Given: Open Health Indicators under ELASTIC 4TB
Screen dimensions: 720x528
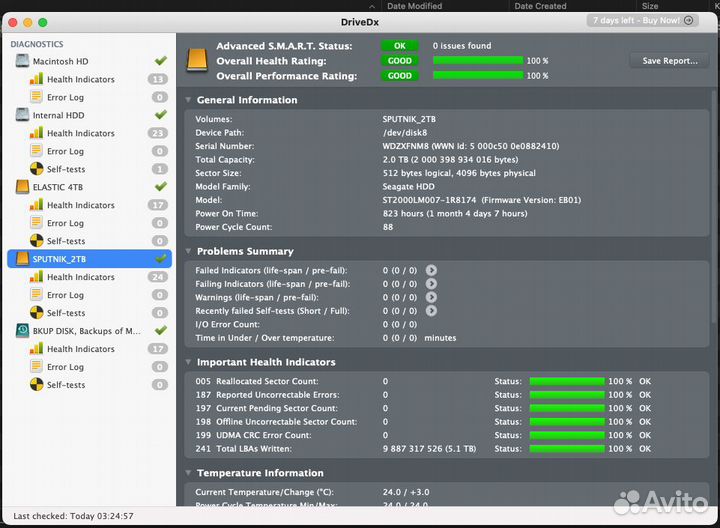Looking at the screenshot, I should click(x=90, y=205).
